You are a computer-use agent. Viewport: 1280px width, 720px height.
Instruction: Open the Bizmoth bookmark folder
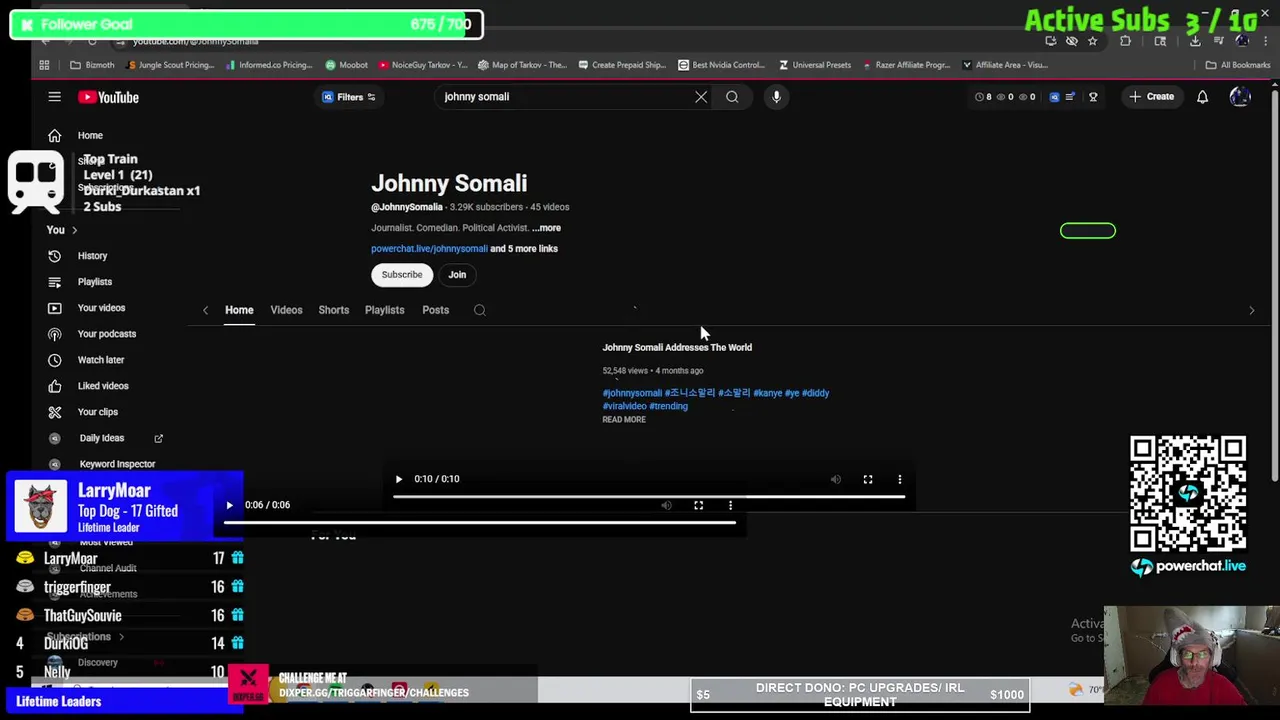(x=92, y=65)
